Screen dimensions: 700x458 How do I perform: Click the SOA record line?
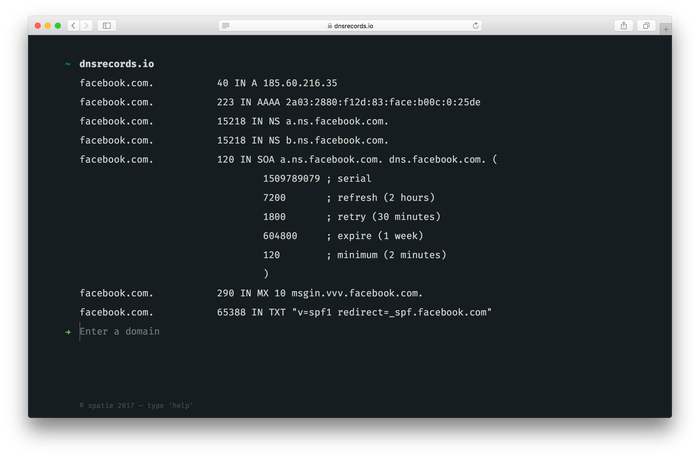(357, 160)
